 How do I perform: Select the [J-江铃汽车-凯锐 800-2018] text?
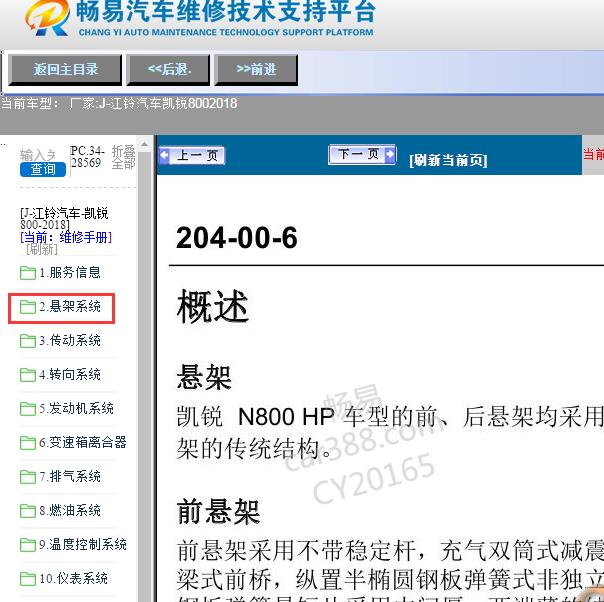coord(64,218)
